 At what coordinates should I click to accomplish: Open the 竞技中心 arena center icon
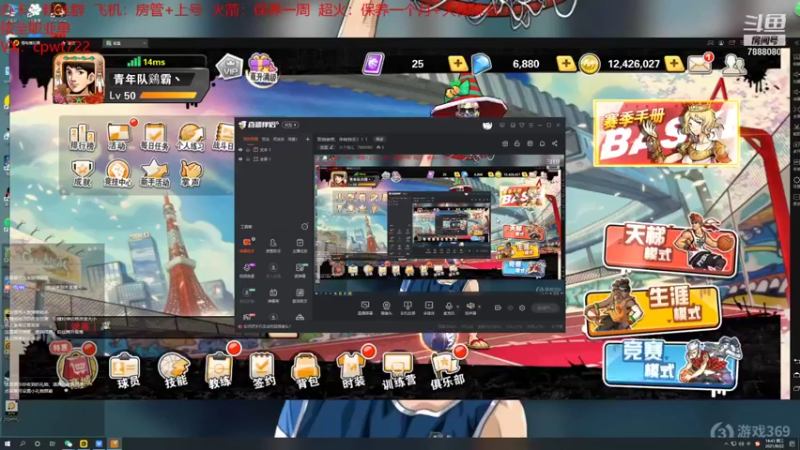pyautogui.click(x=118, y=173)
